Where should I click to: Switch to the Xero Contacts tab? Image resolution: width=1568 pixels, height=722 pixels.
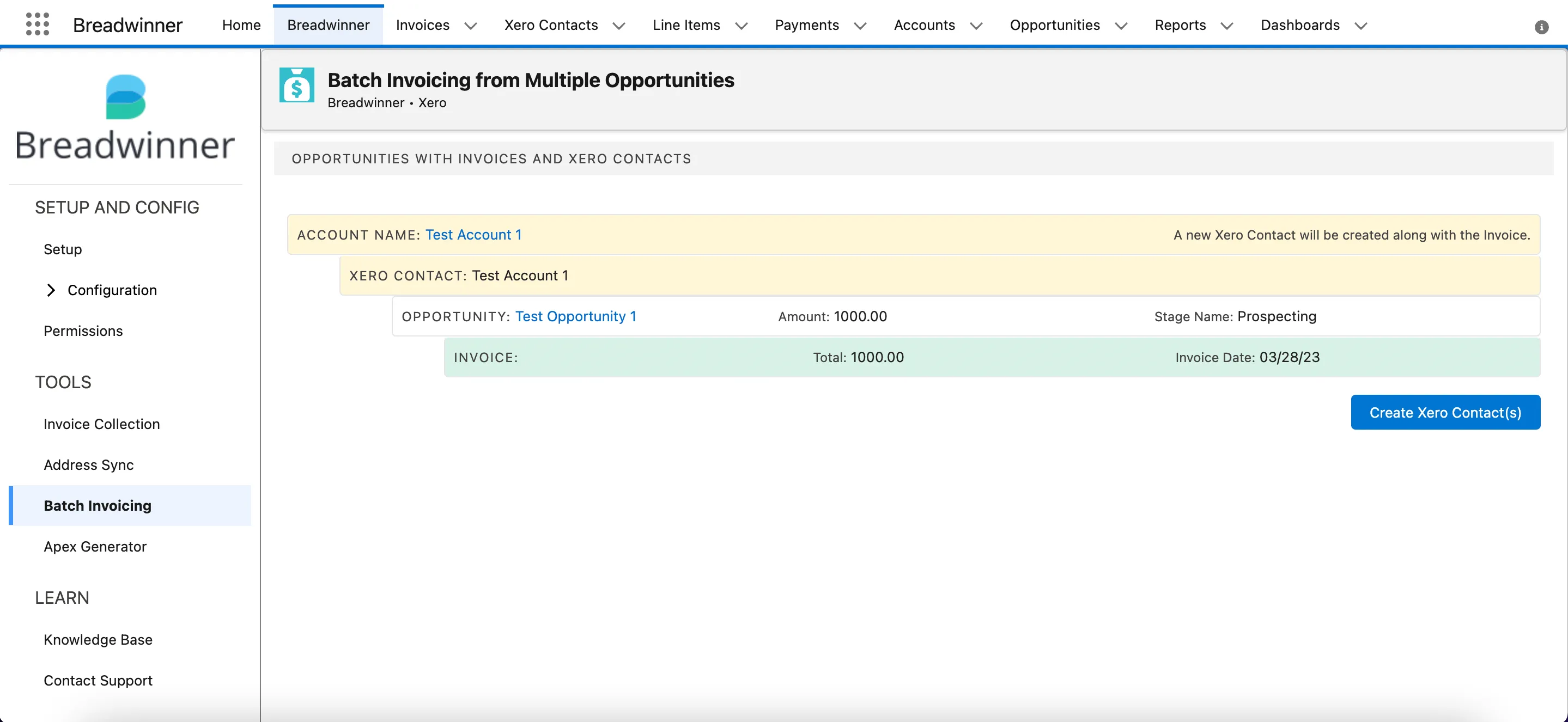551,25
